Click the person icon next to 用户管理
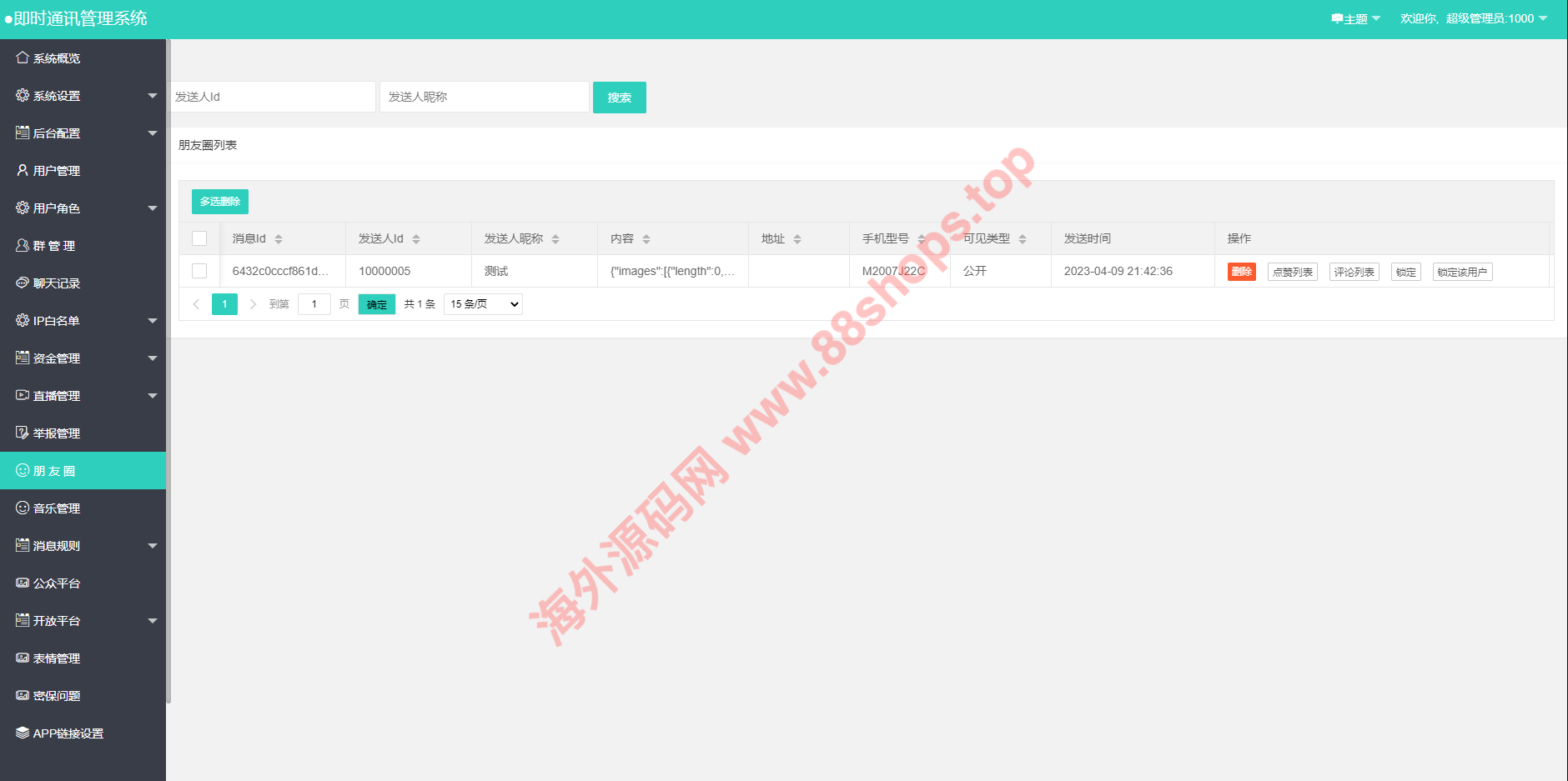1568x781 pixels. [23, 170]
